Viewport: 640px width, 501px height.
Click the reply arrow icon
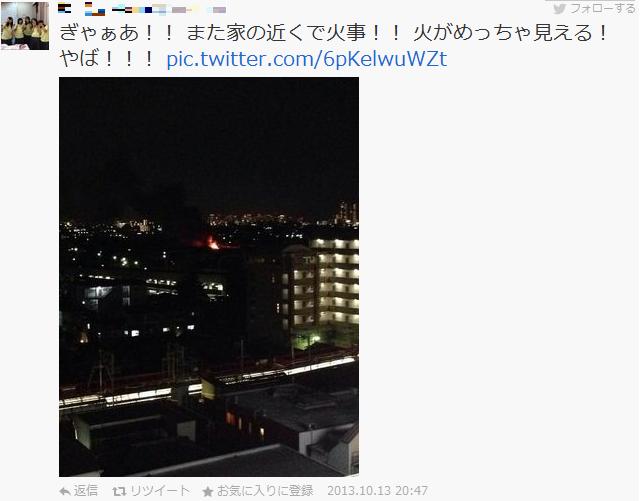click(x=65, y=492)
